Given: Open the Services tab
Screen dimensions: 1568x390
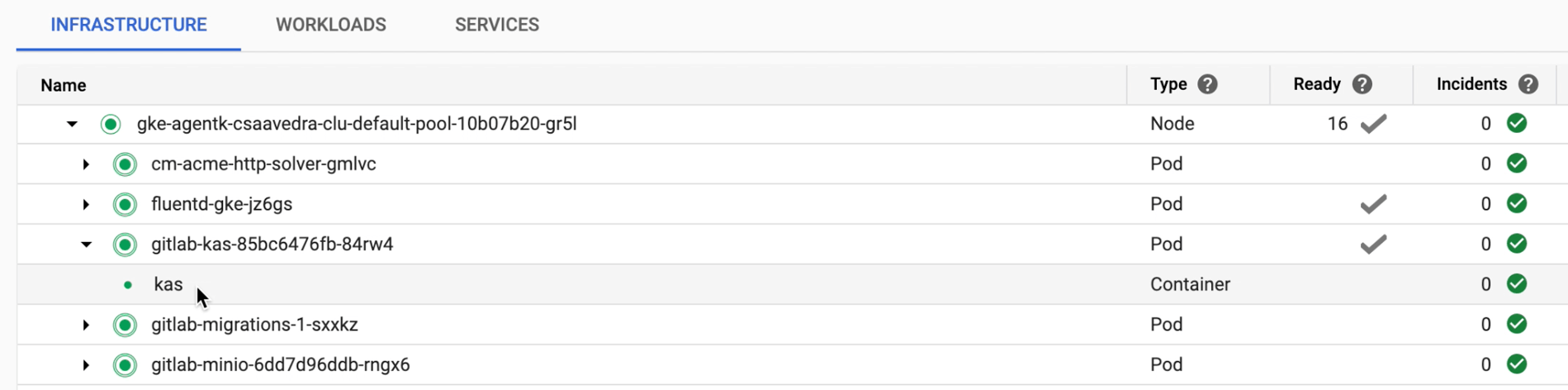Looking at the screenshot, I should pyautogui.click(x=496, y=25).
